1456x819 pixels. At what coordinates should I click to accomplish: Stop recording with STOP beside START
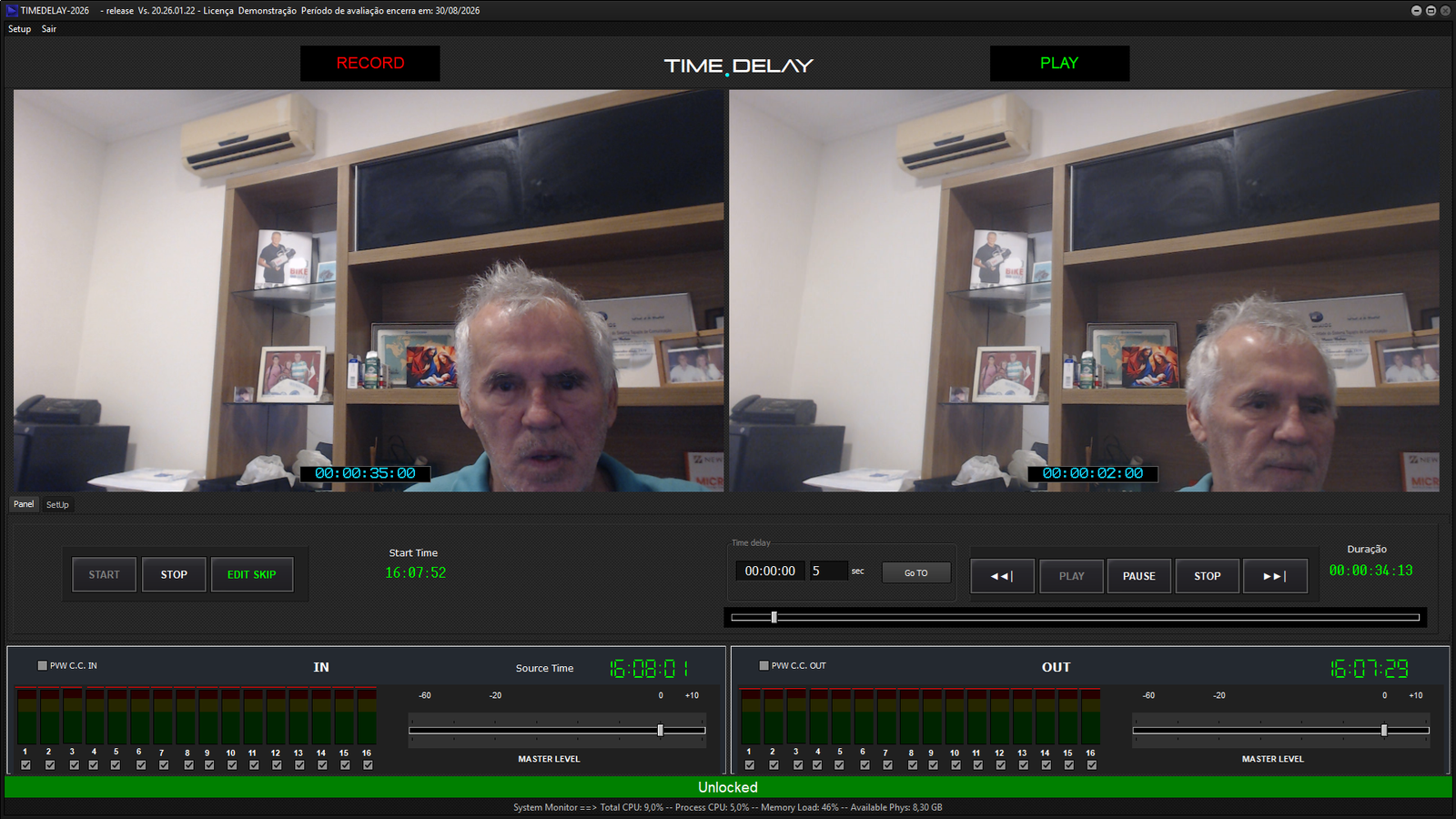pyautogui.click(x=174, y=575)
